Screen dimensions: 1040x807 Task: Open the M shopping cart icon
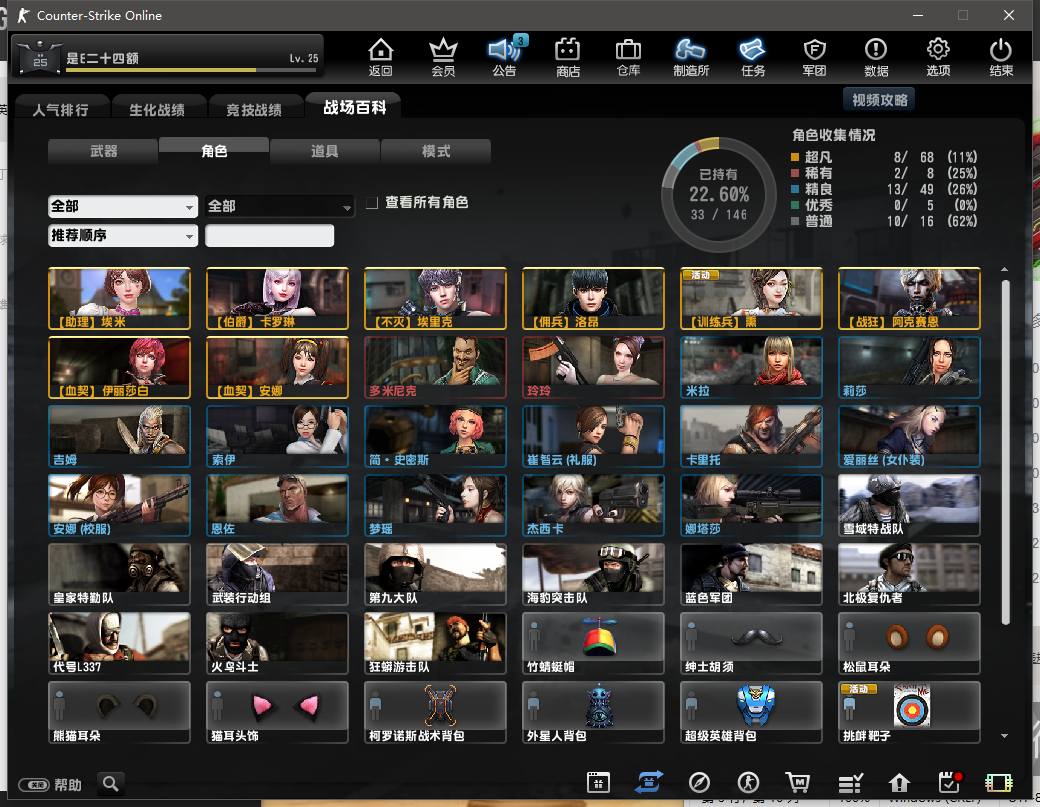(x=798, y=782)
